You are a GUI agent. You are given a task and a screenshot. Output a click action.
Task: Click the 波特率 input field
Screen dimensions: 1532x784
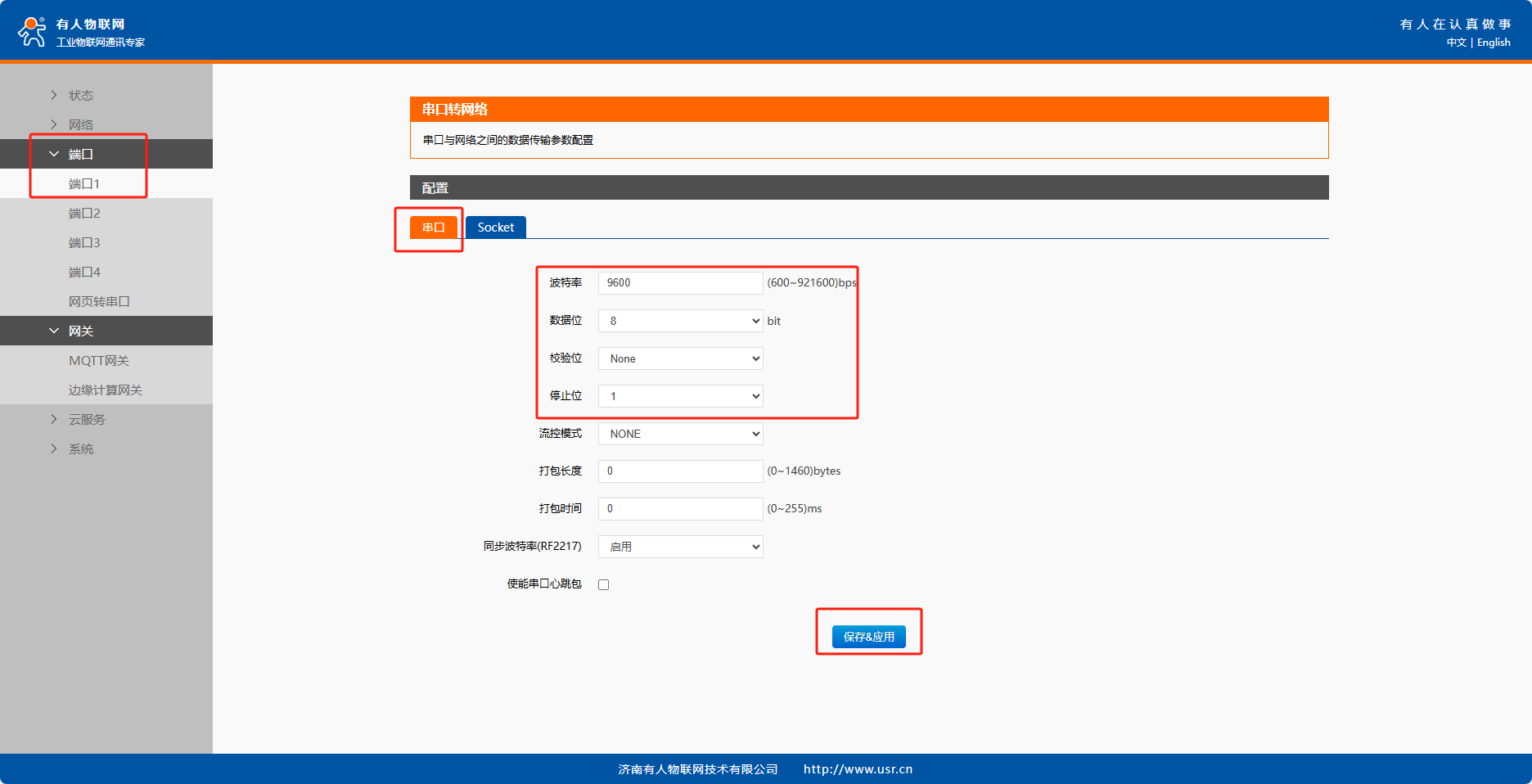(x=680, y=282)
